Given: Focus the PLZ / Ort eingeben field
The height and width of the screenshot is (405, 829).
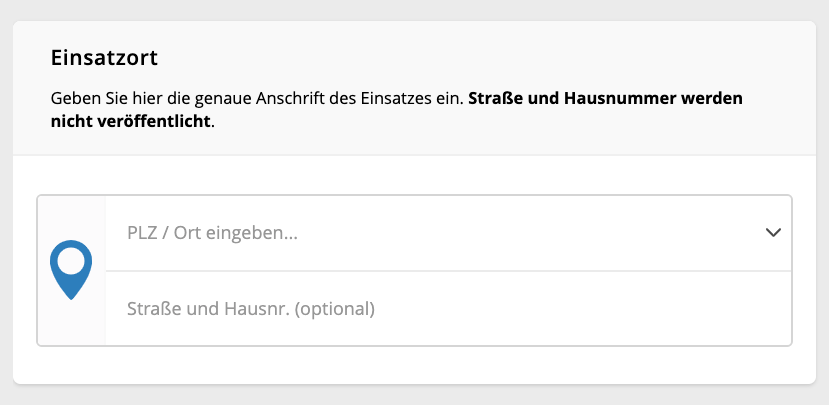Looking at the screenshot, I should [448, 233].
